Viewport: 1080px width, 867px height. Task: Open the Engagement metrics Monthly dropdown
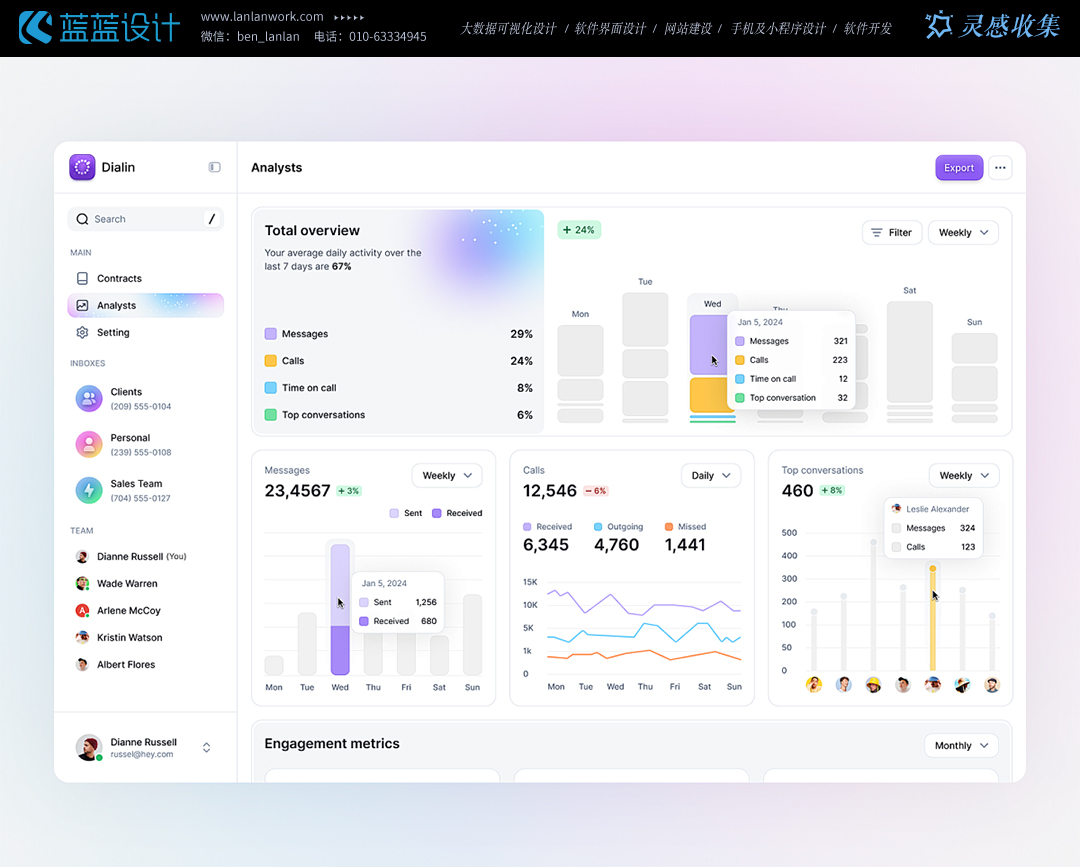click(961, 745)
